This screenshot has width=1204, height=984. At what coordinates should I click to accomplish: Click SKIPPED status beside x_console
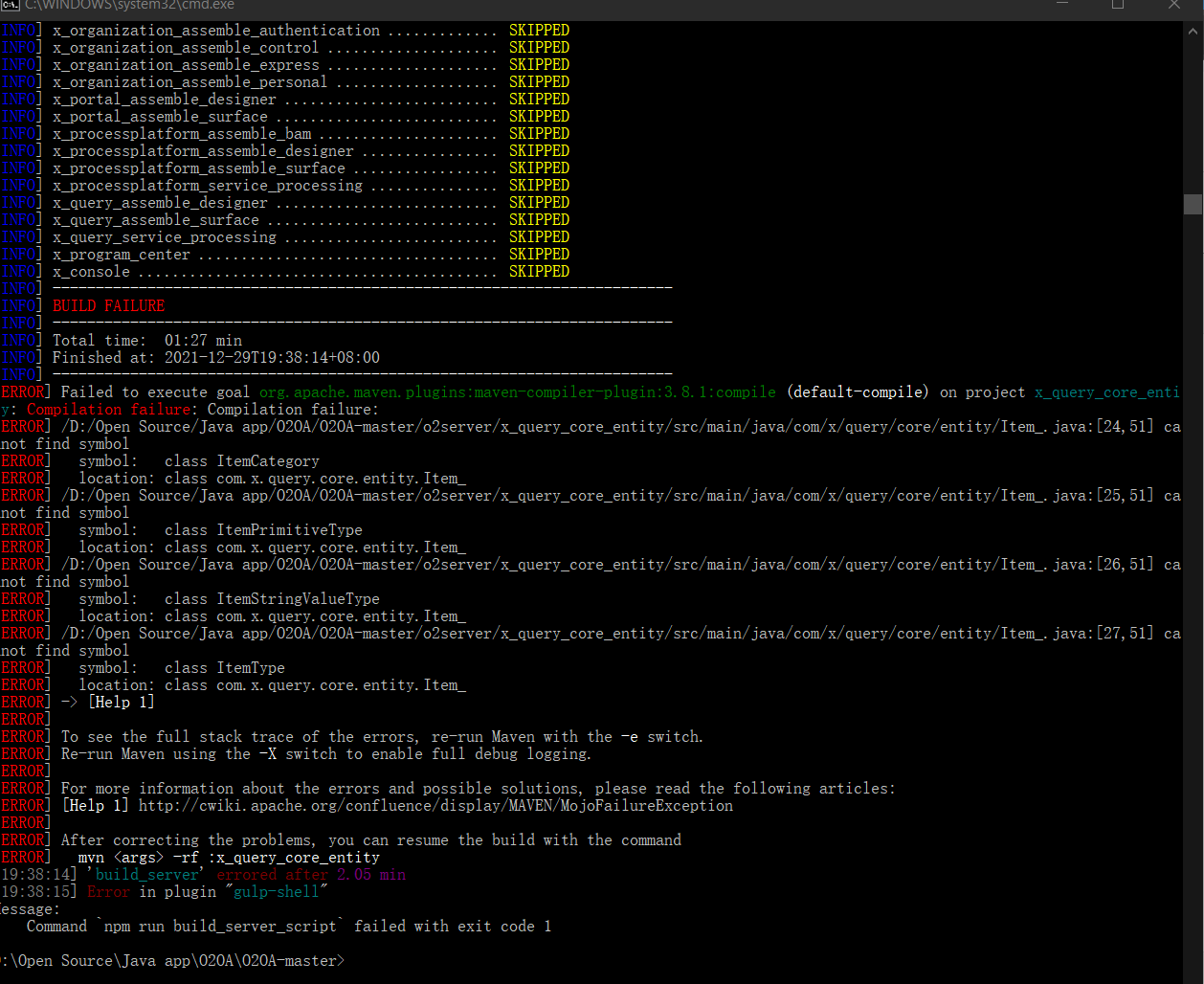click(x=539, y=272)
